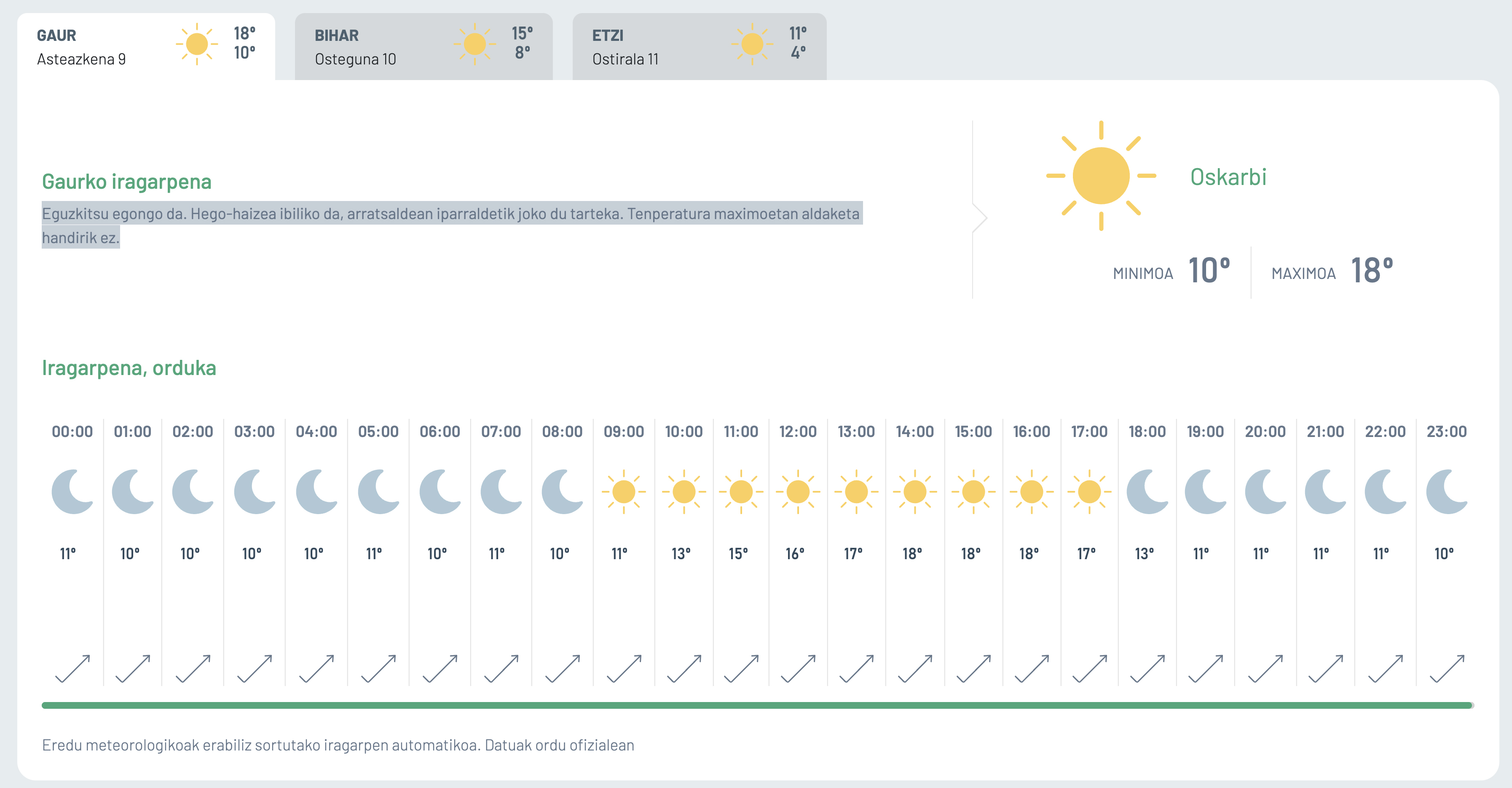
Task: Click the sun icon in BIHAR tab
Action: point(474,44)
